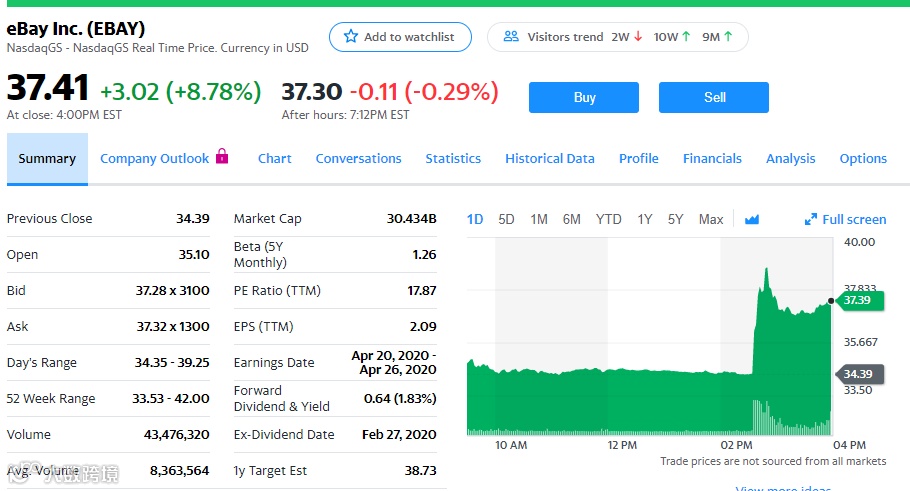Click the eBay Inc. (EBAY) title
Image resolution: width=910 pixels, height=491 pixels.
click(x=76, y=28)
